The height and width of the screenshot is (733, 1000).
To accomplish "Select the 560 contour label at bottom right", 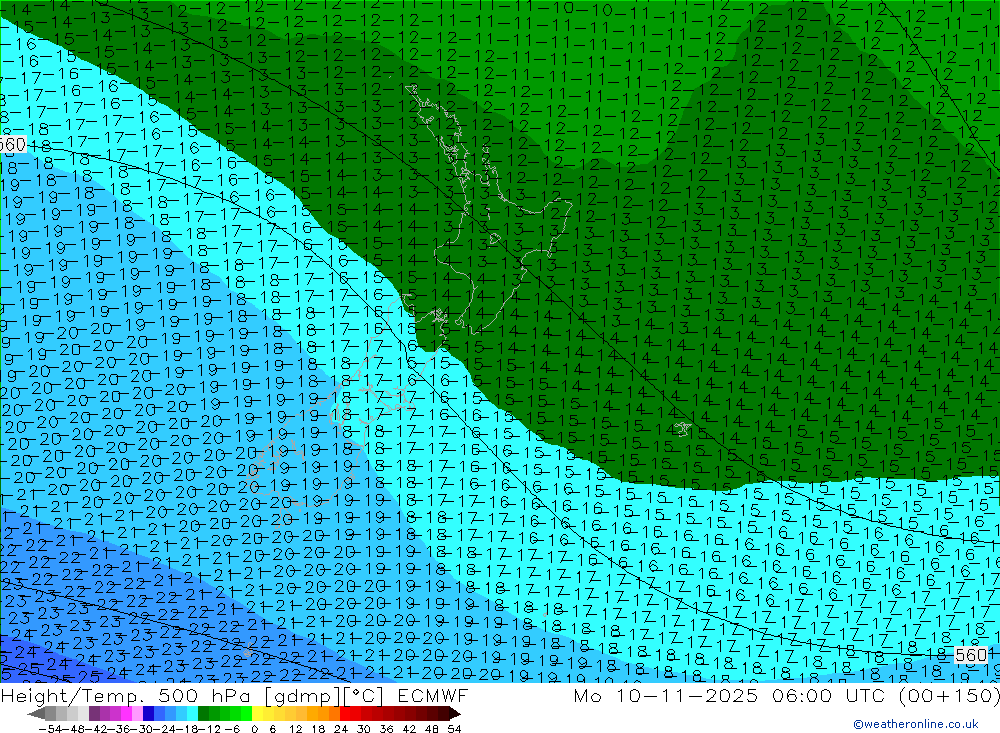I will click(x=971, y=654).
